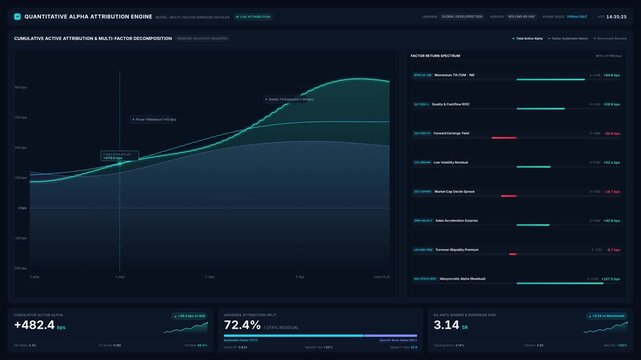The width and height of the screenshot is (641, 360).
Task: Select the Quality & Cashflow ROIC factor row
Action: coord(517,105)
